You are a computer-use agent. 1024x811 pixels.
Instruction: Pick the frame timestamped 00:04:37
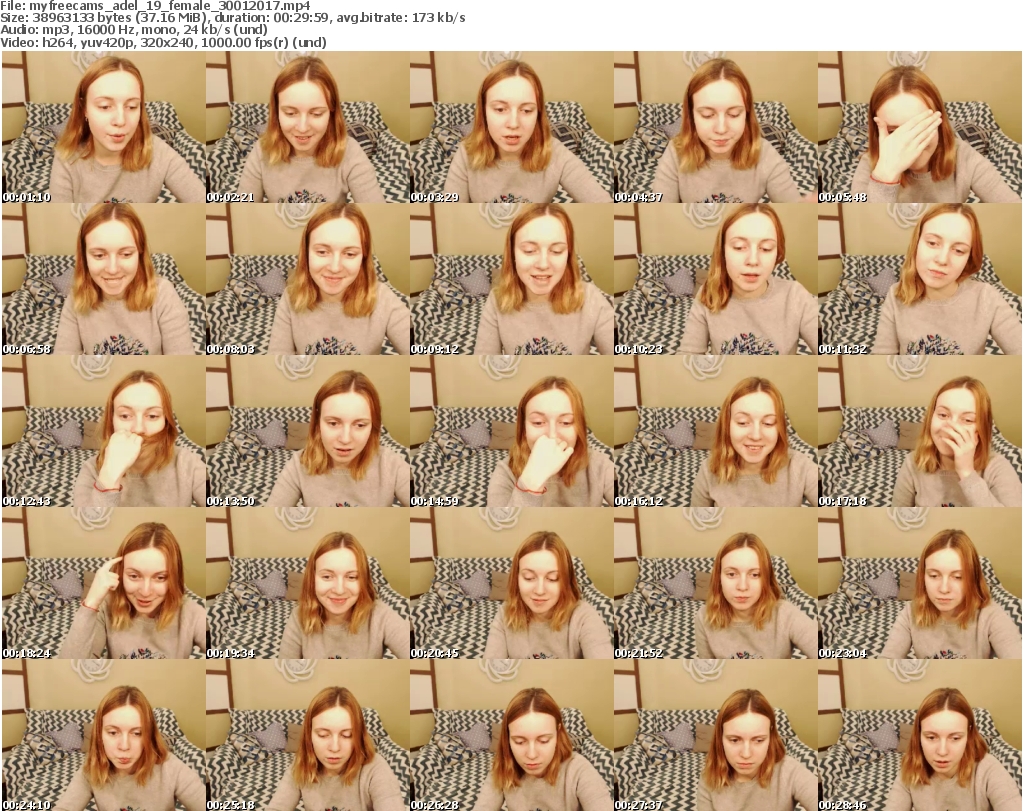pyautogui.click(x=716, y=127)
